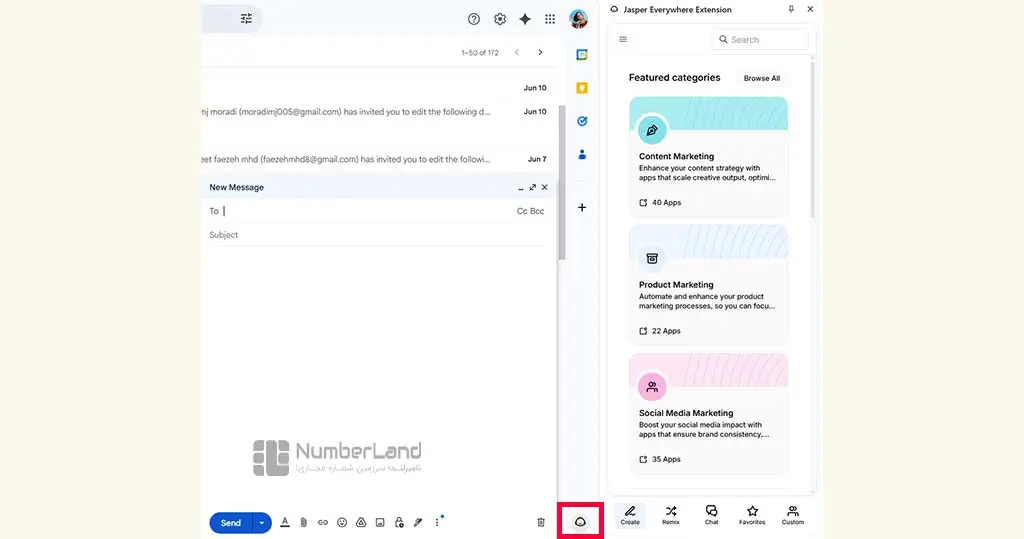Viewport: 1024px width, 539px height.
Task: Open the Send options dropdown arrow
Action: [262, 523]
